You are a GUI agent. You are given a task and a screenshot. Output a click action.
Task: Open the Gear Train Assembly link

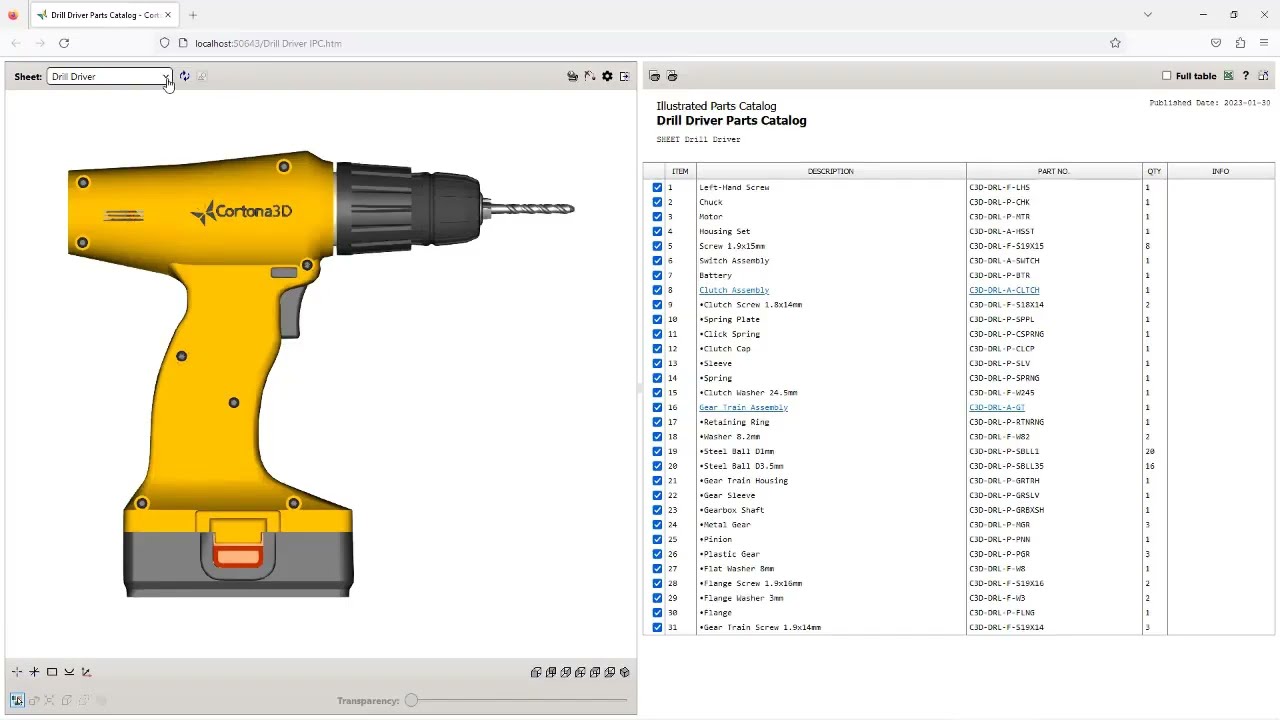pyautogui.click(x=743, y=407)
